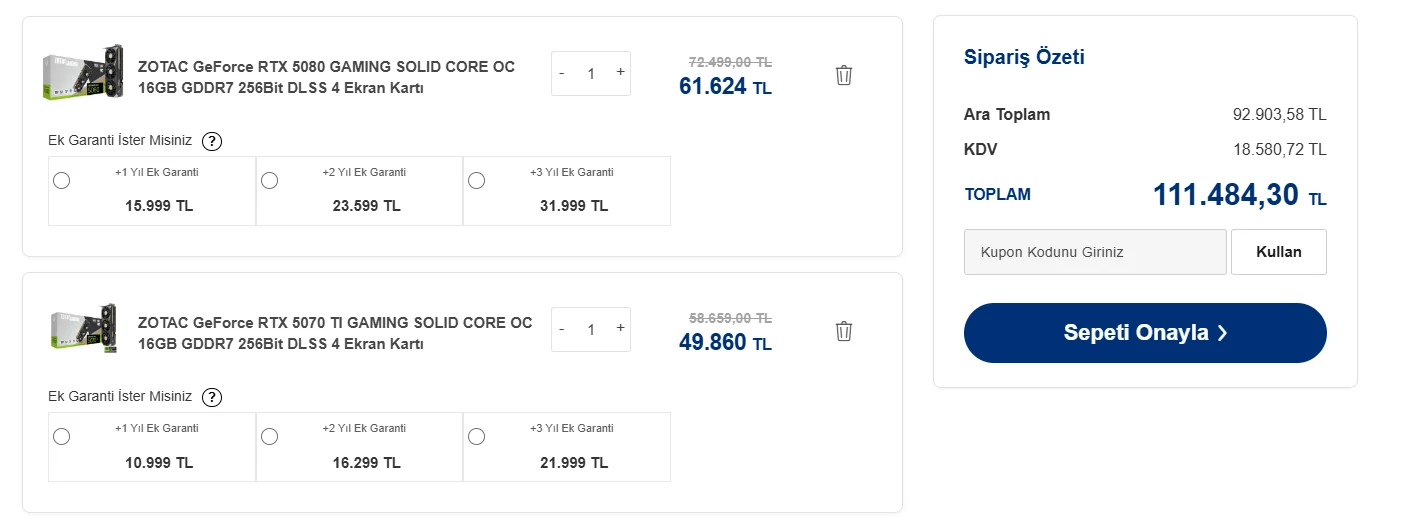Decrease RTX 5070 Ti quantity with minus
The image size is (1422, 524).
click(x=562, y=329)
